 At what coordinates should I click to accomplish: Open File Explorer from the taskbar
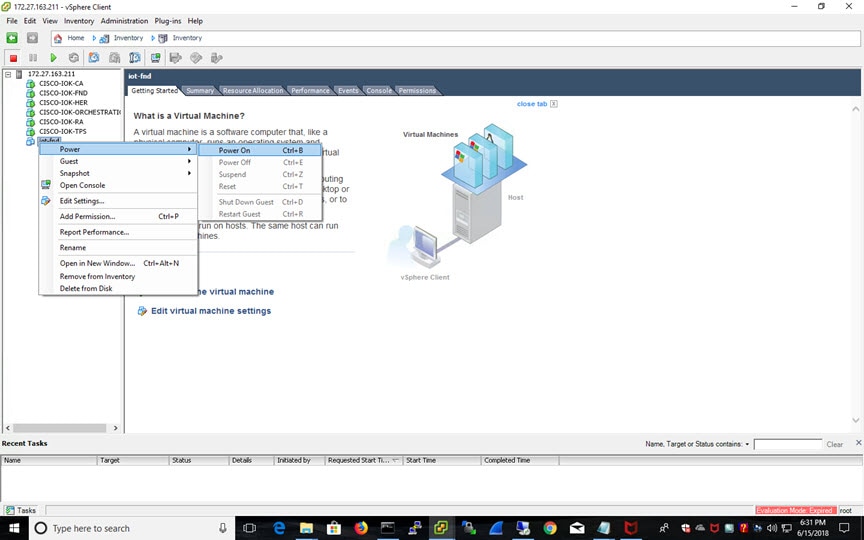point(306,528)
